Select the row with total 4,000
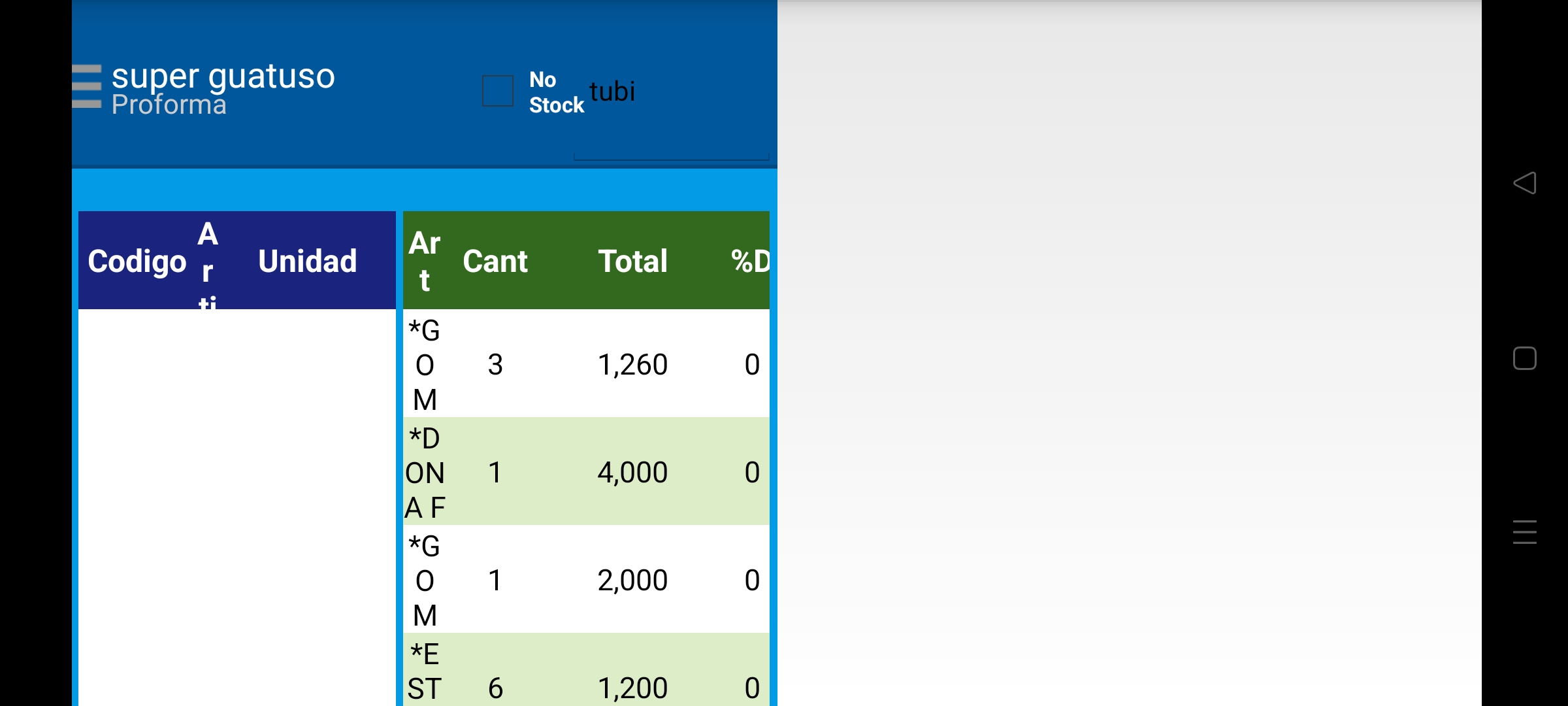 (x=632, y=472)
